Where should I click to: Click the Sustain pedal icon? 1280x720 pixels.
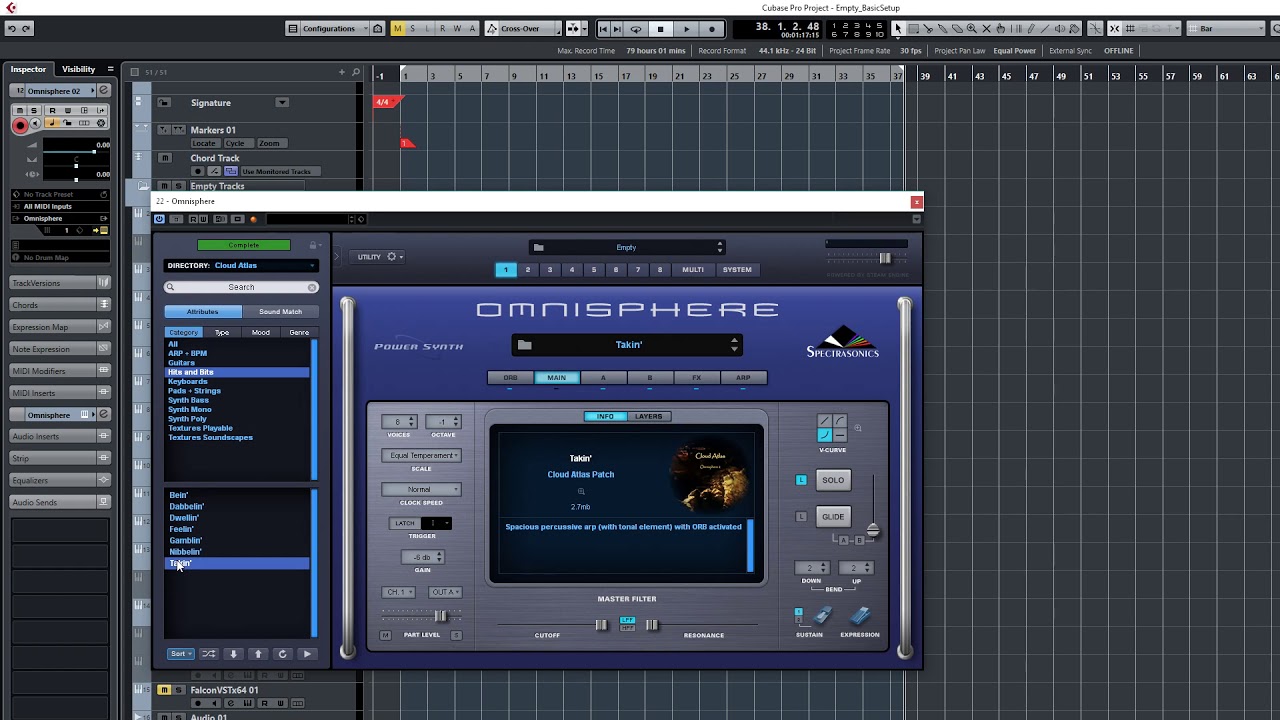coord(822,616)
